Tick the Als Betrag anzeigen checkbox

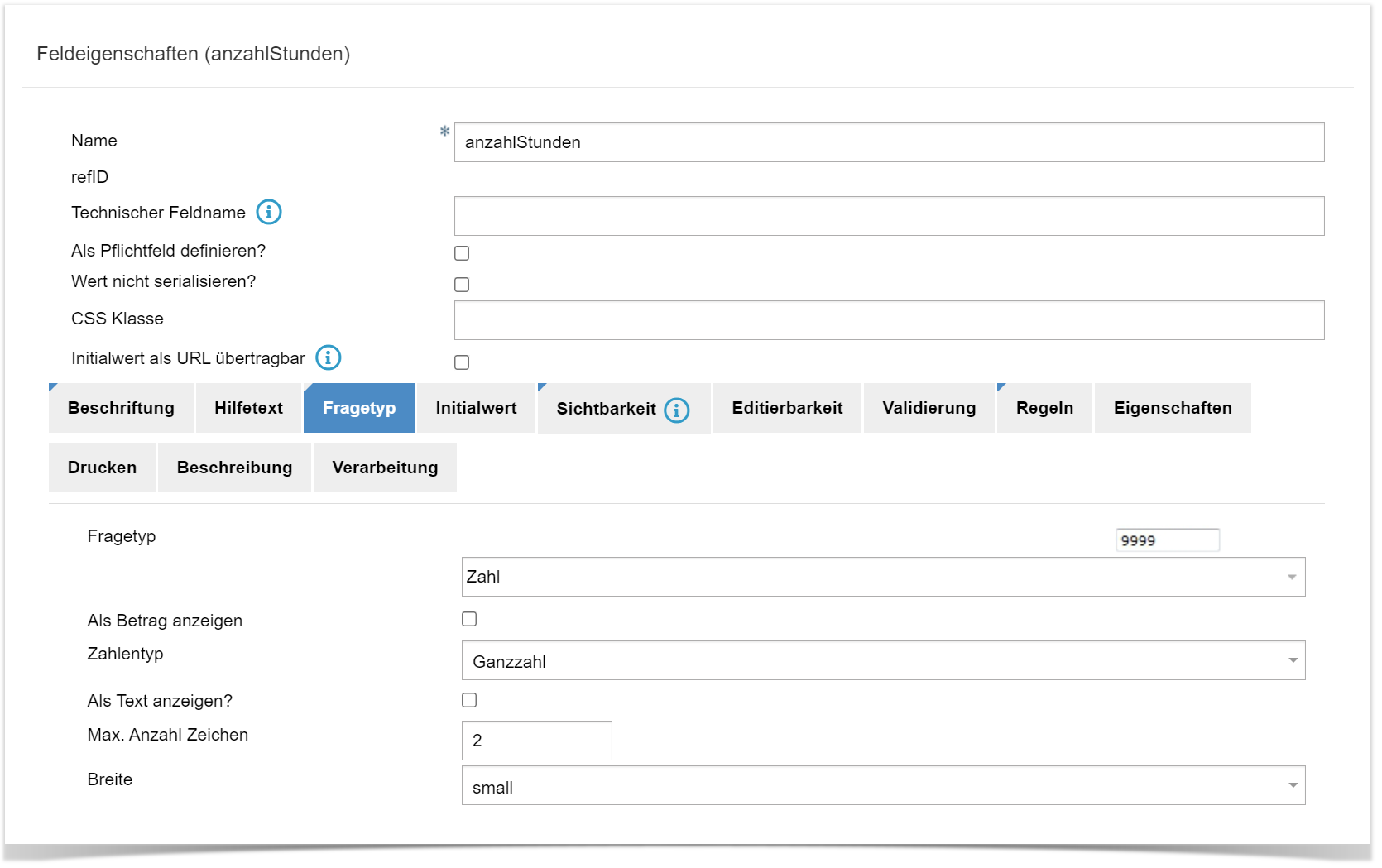(469, 619)
